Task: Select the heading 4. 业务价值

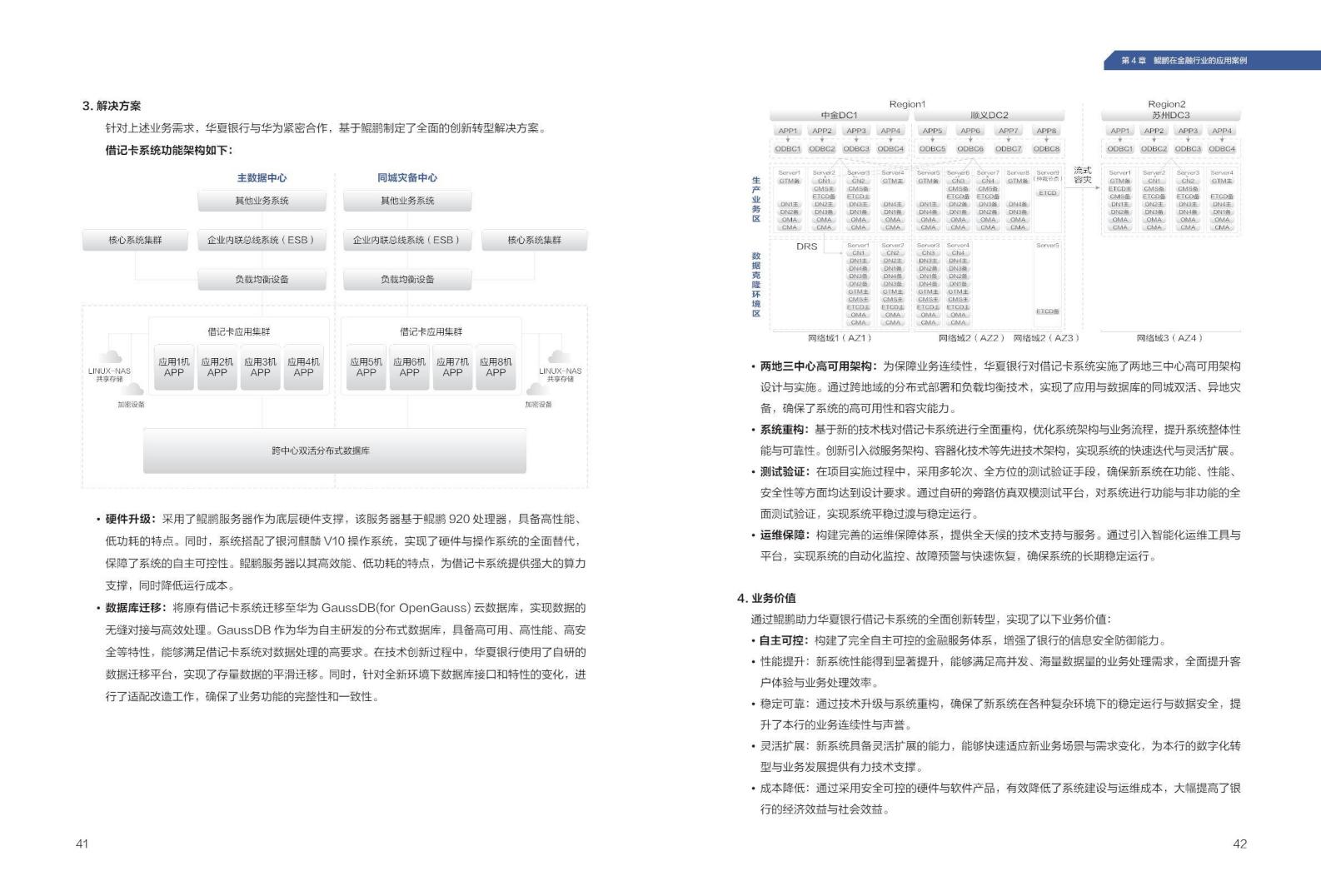Action: pos(766,598)
